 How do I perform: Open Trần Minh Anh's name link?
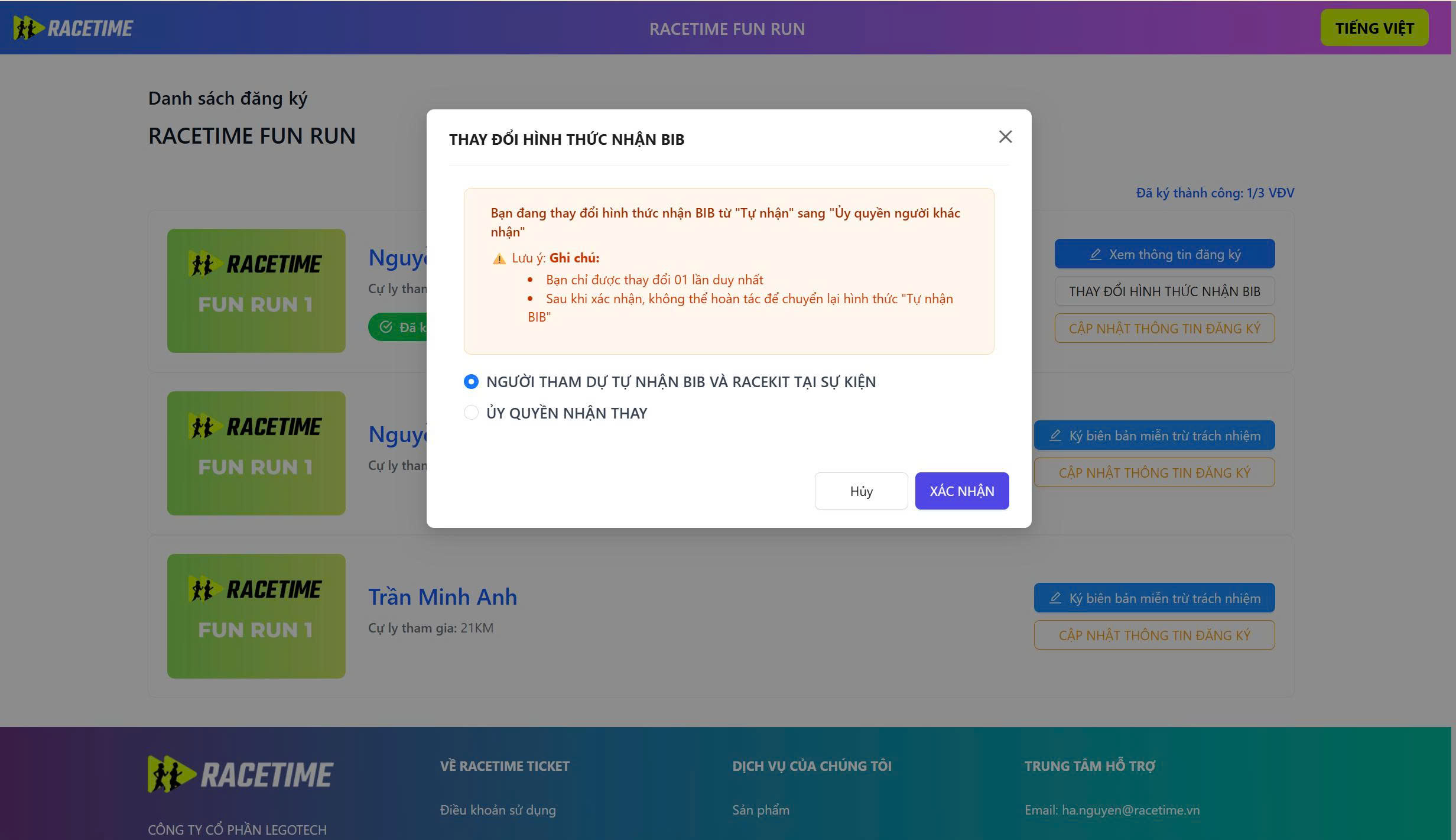click(443, 597)
